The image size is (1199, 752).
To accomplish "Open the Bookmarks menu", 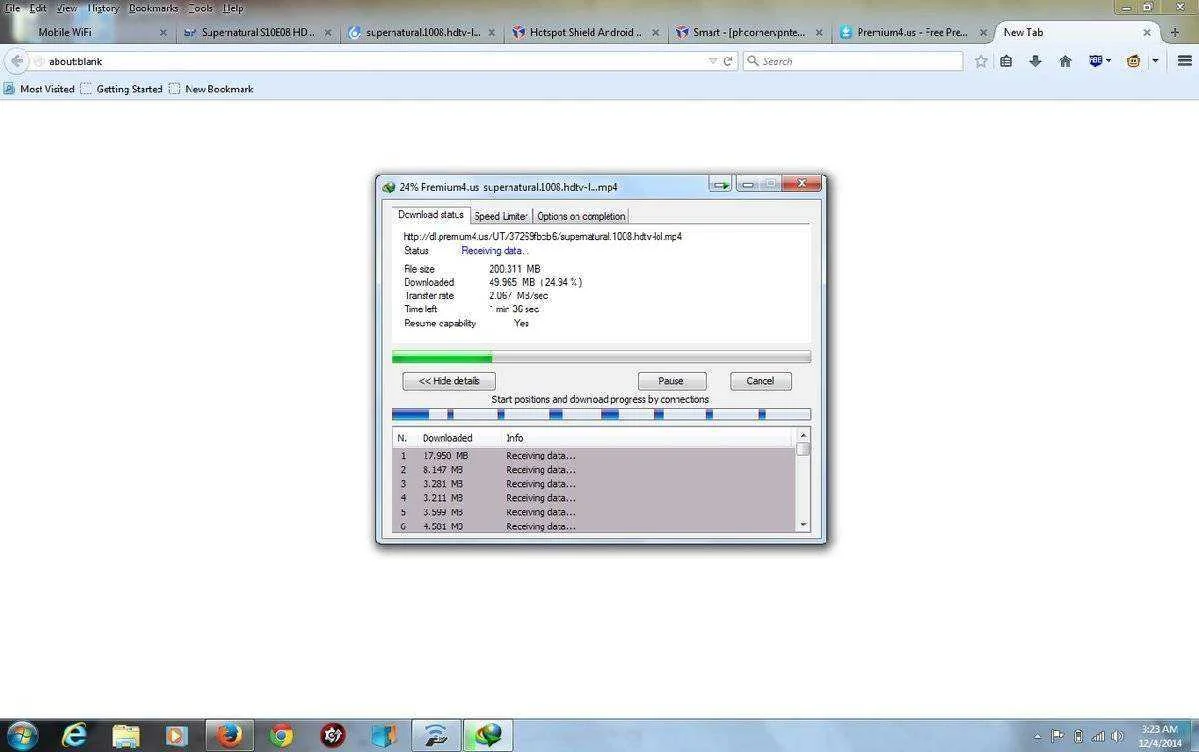I will click(153, 8).
